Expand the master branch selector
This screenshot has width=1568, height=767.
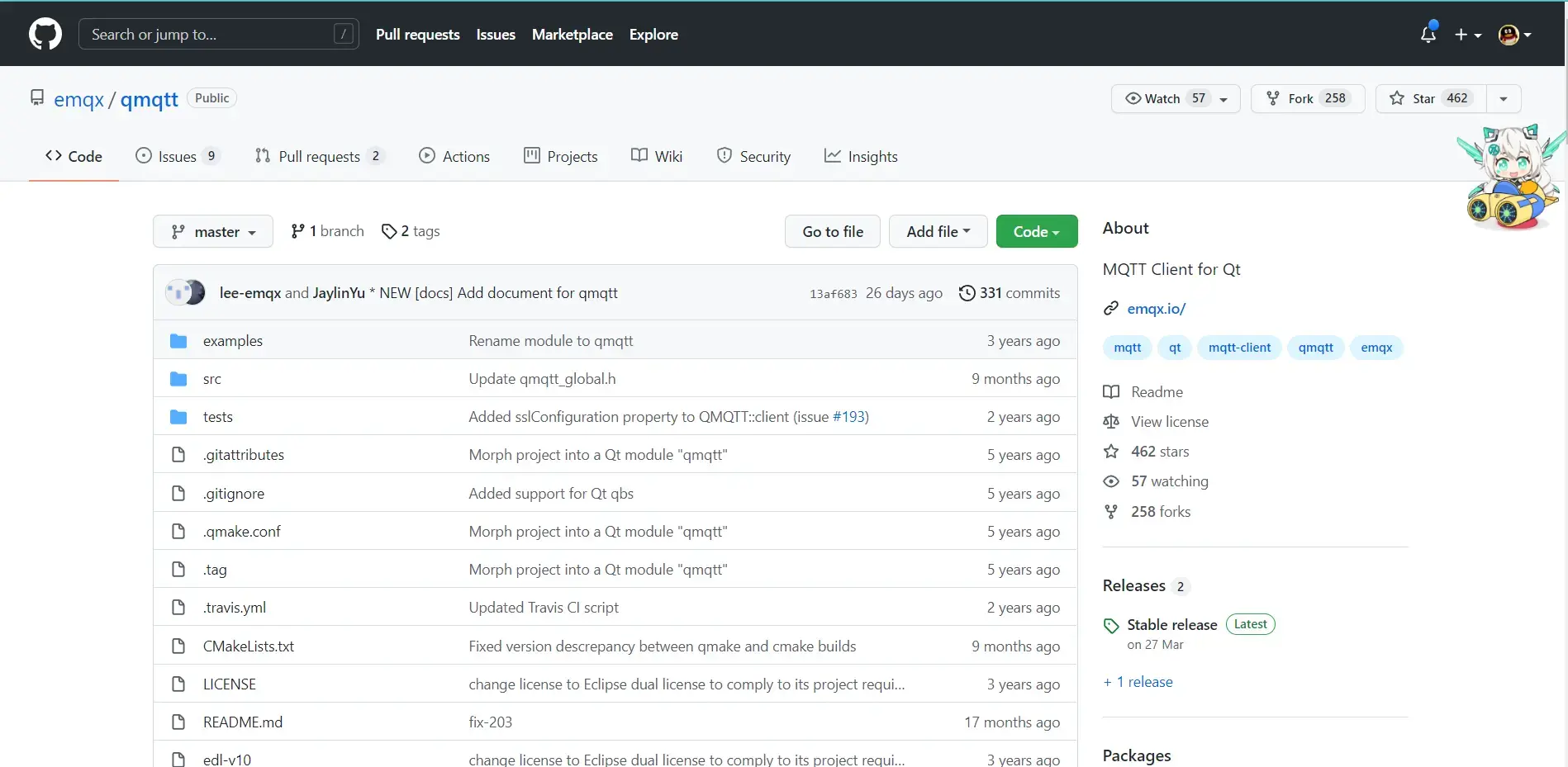point(213,231)
